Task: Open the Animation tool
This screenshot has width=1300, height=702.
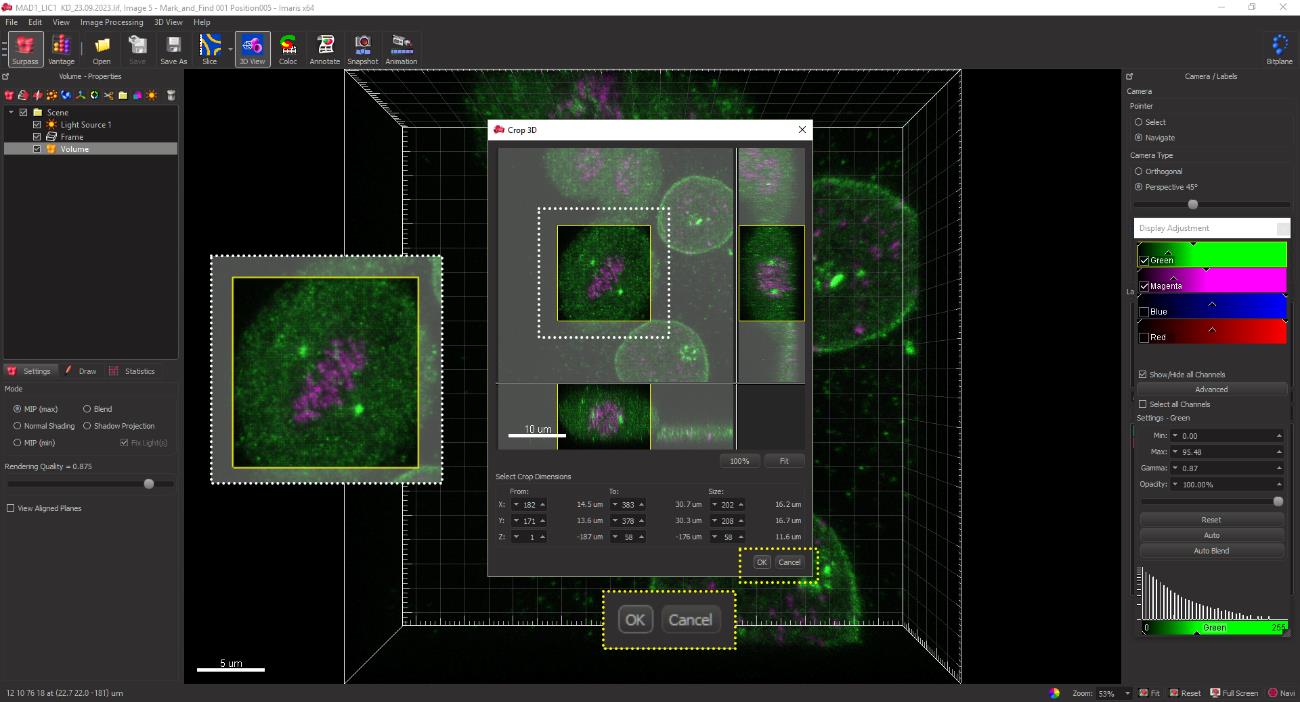Action: [x=401, y=48]
